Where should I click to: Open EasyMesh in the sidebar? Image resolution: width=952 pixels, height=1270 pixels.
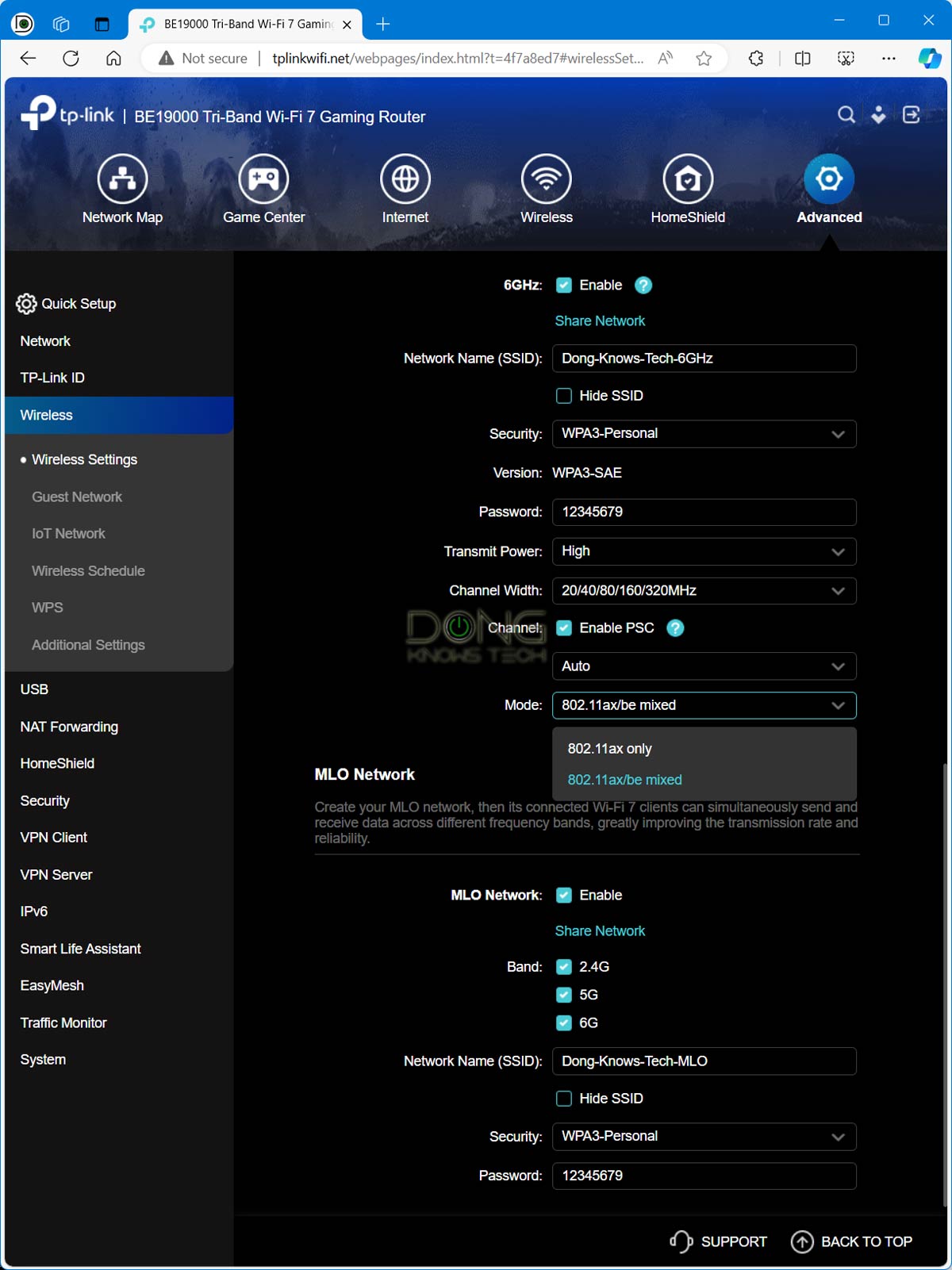(52, 986)
